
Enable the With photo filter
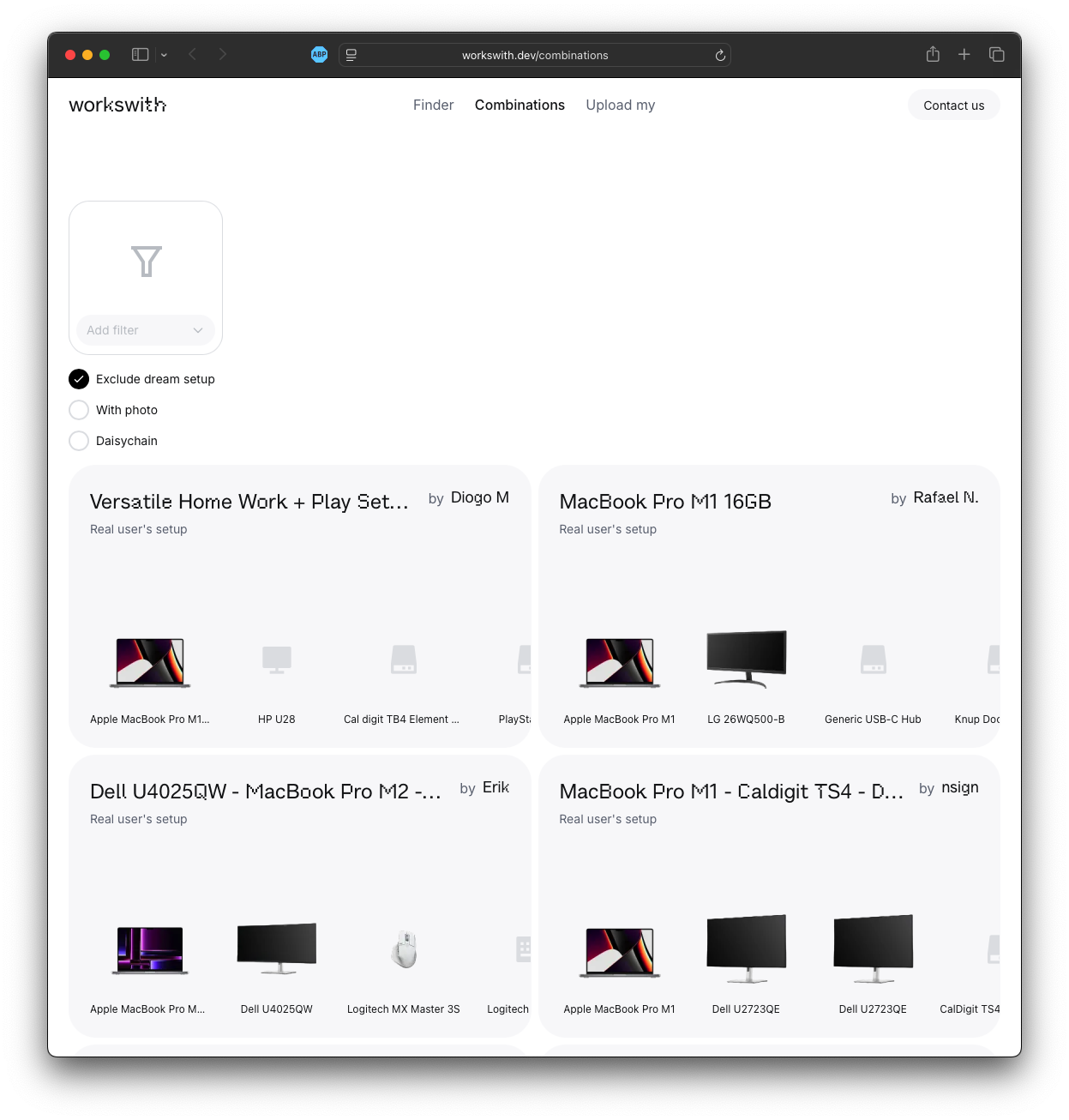(x=79, y=410)
